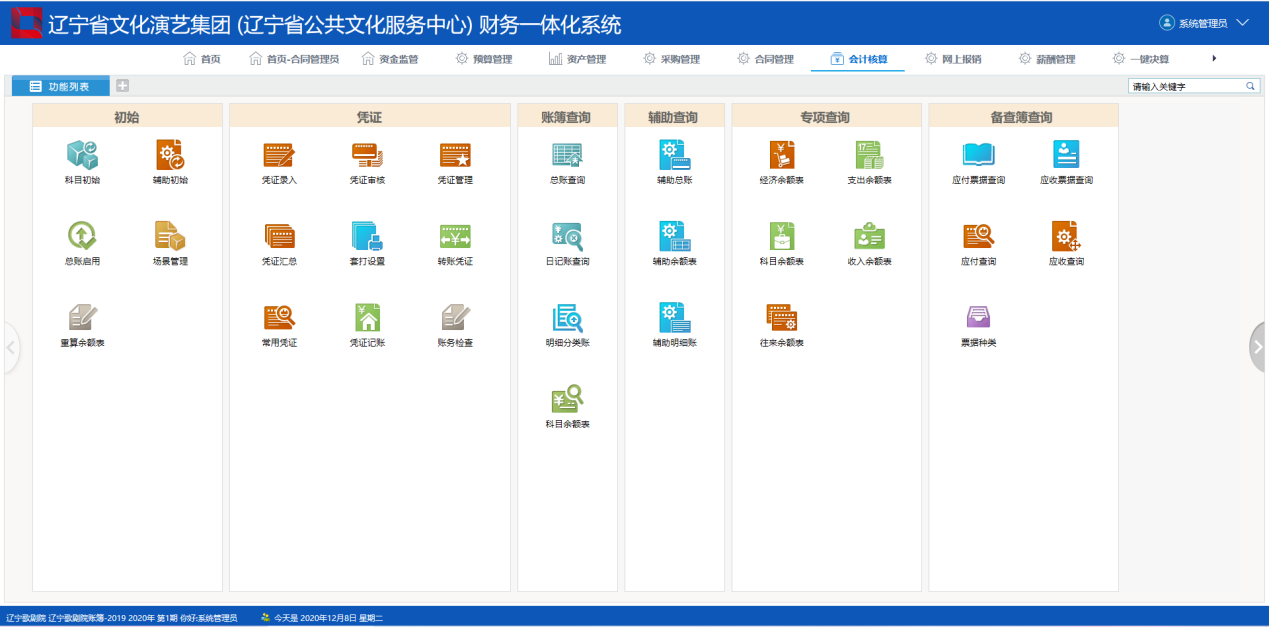Expand more menus with the right arrow
Screen dimensions: 1269x627
coord(1214,58)
